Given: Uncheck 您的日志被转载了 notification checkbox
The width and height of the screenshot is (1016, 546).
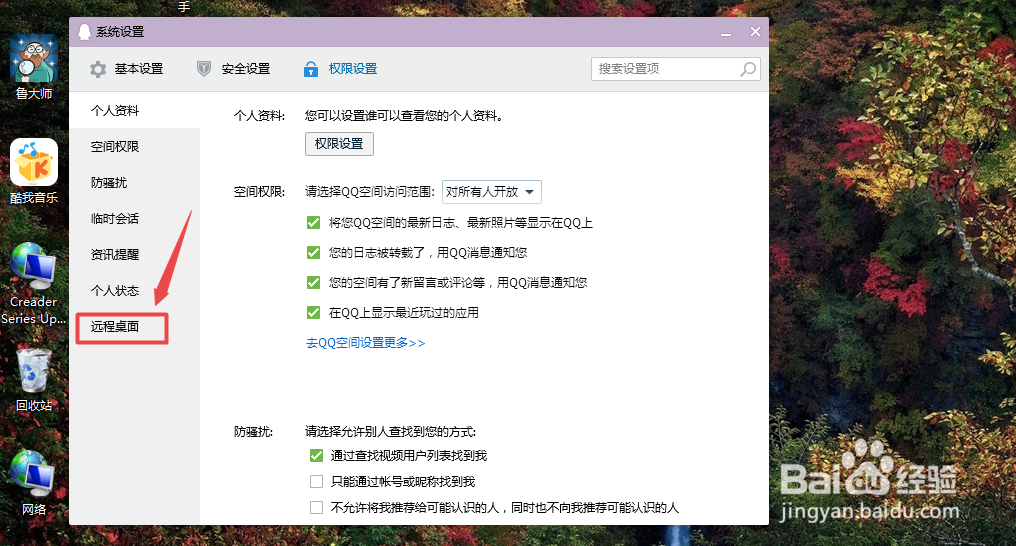Looking at the screenshot, I should point(314,253).
